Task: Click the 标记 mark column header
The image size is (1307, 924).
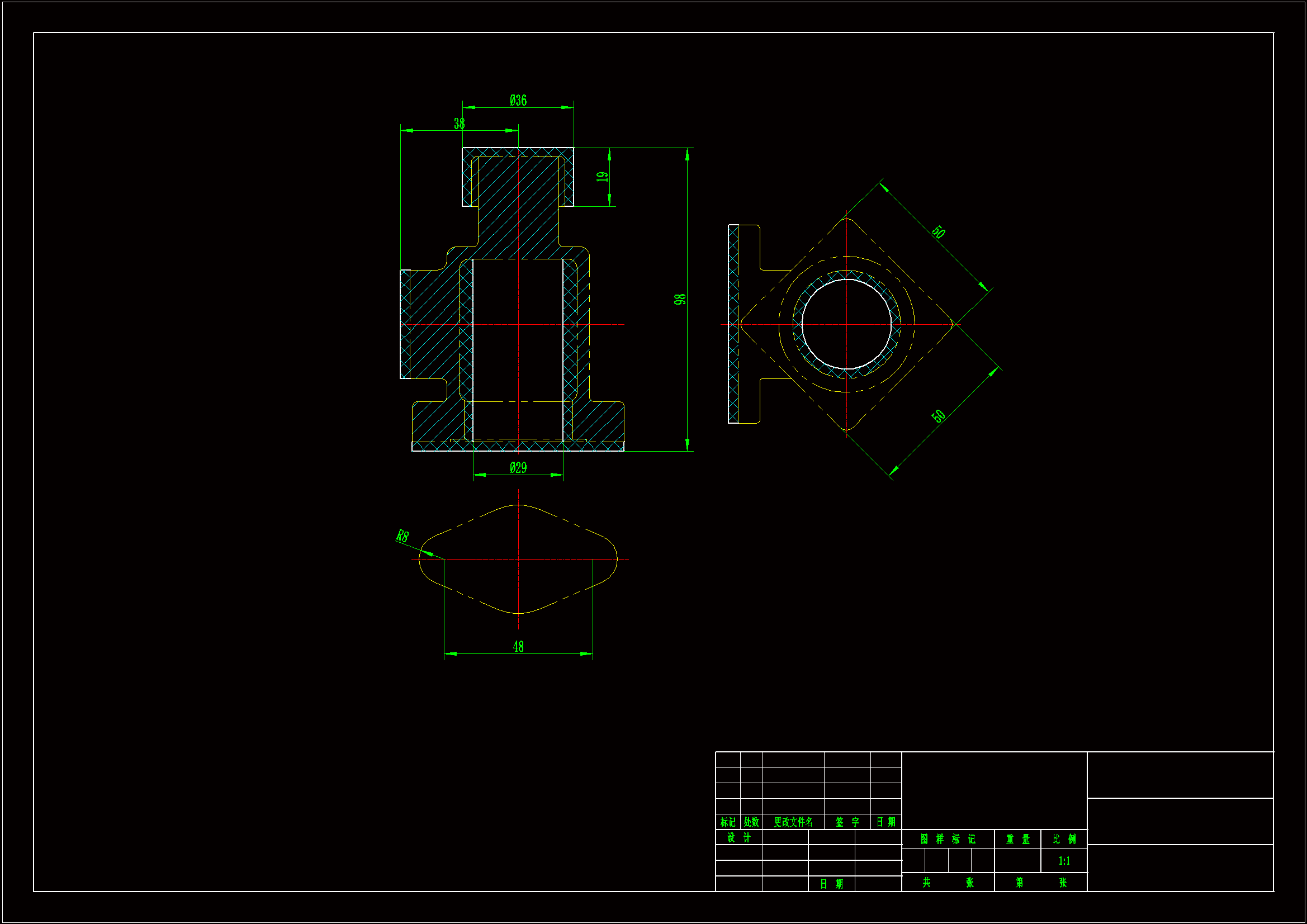Action: (x=727, y=822)
